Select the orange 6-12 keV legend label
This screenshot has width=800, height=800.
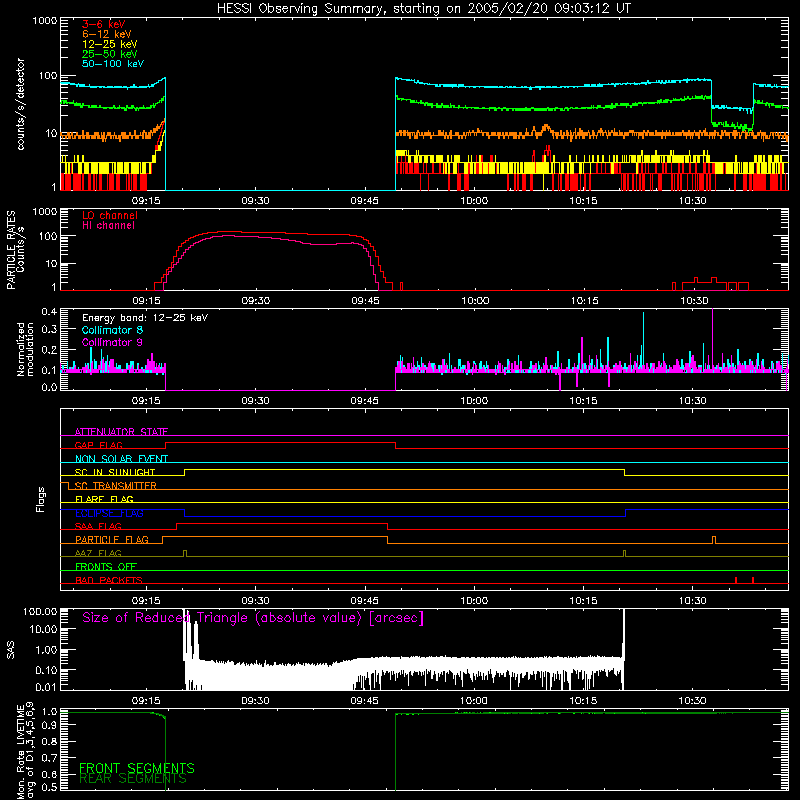click(x=106, y=34)
